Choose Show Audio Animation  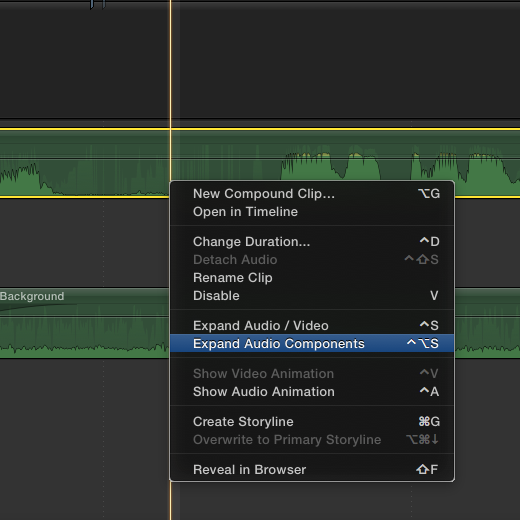pos(312,392)
